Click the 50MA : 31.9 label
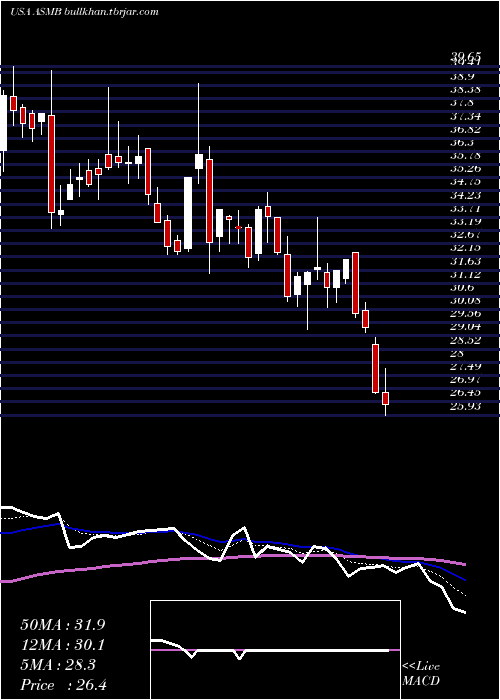The image size is (500, 700). point(62,625)
